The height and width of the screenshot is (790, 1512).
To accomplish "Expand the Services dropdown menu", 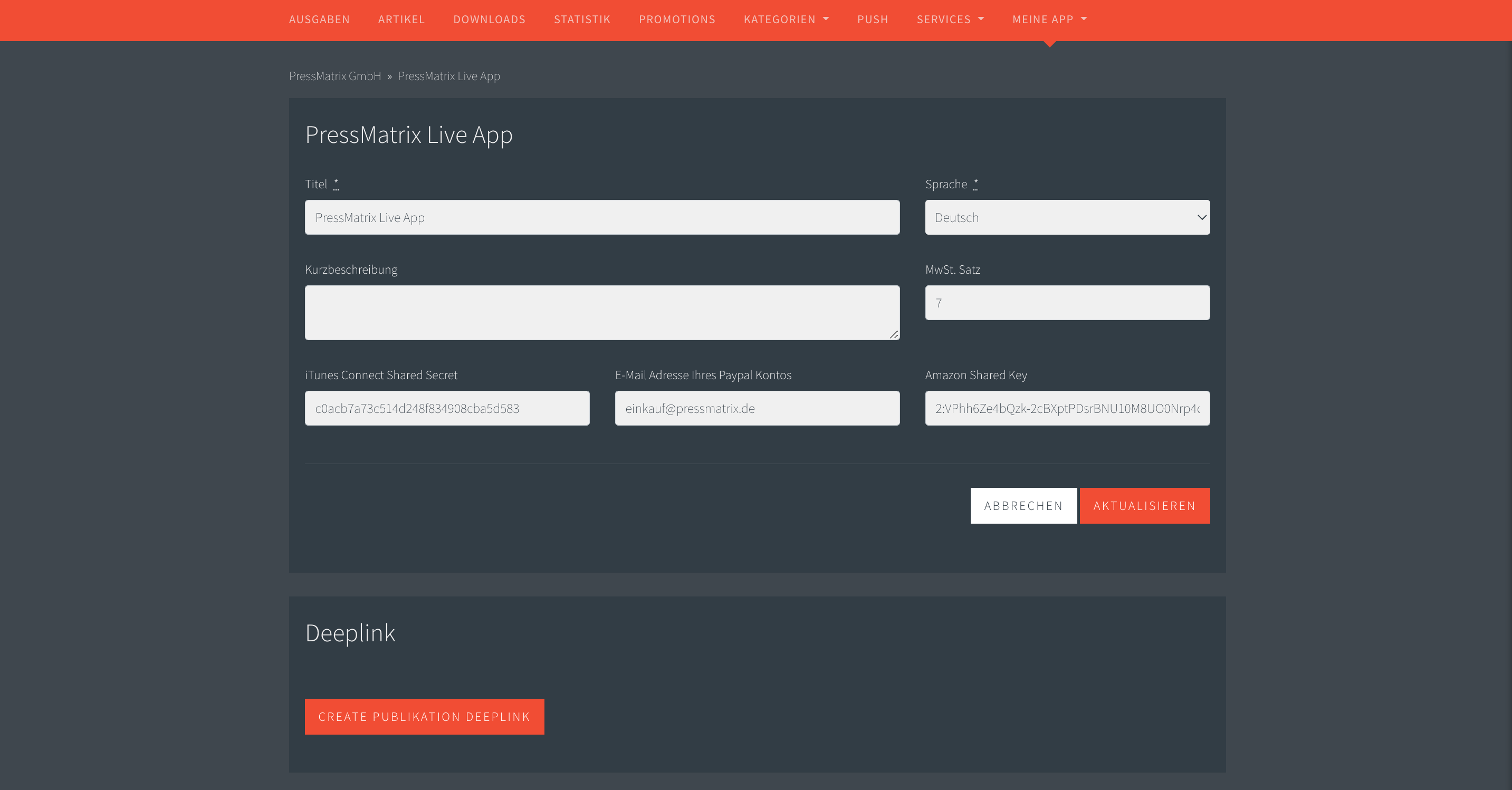I will 950,20.
